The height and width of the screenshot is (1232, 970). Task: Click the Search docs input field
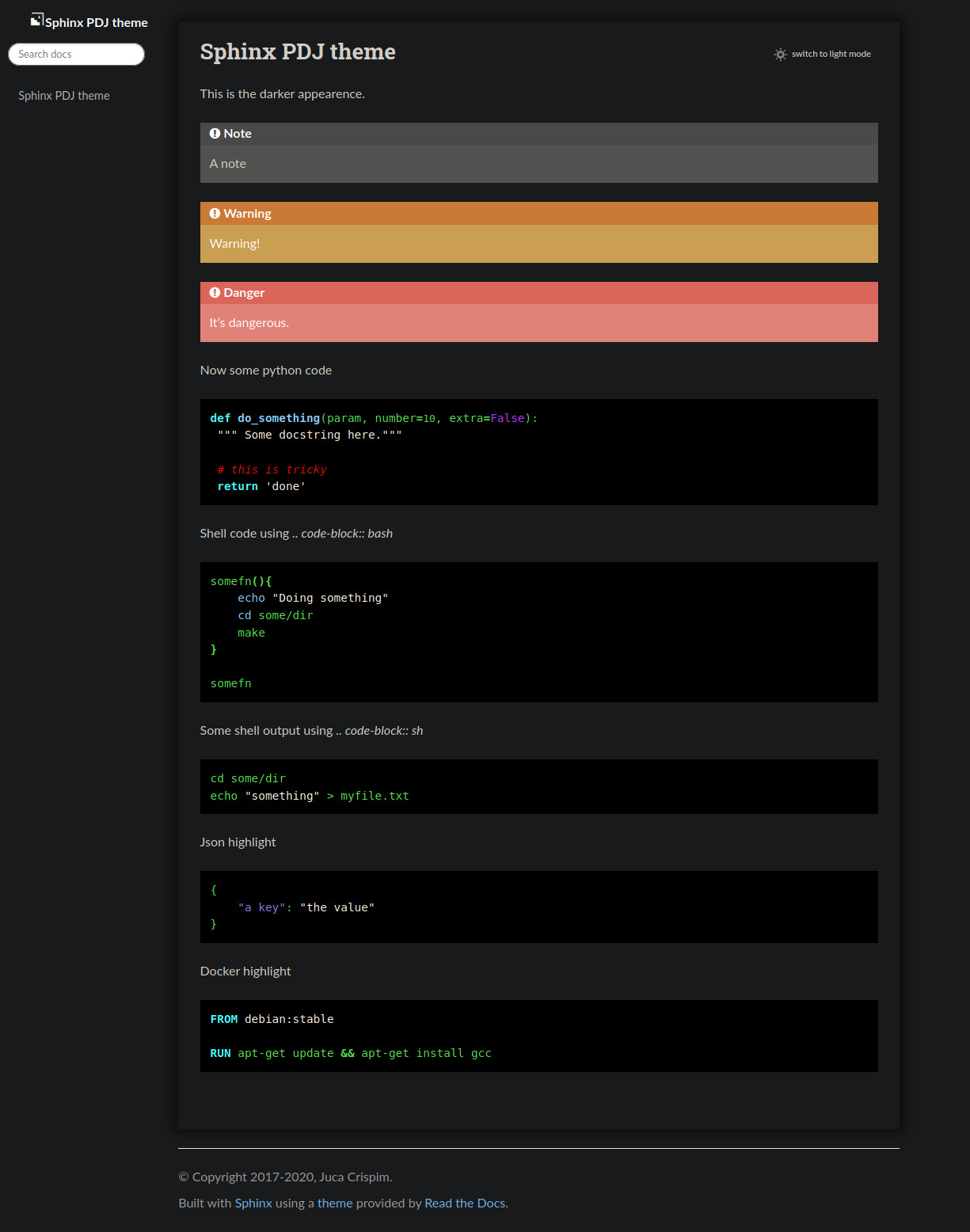76,54
